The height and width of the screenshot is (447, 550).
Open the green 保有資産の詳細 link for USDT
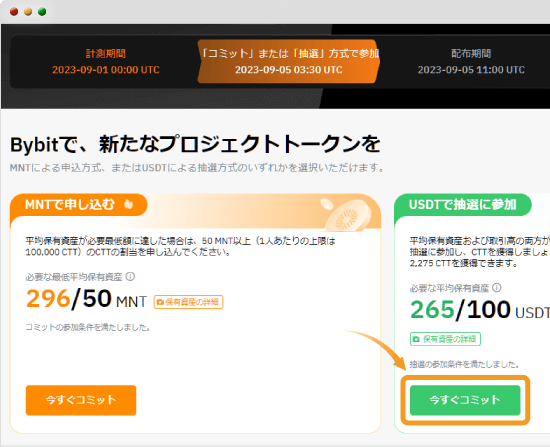coord(445,339)
